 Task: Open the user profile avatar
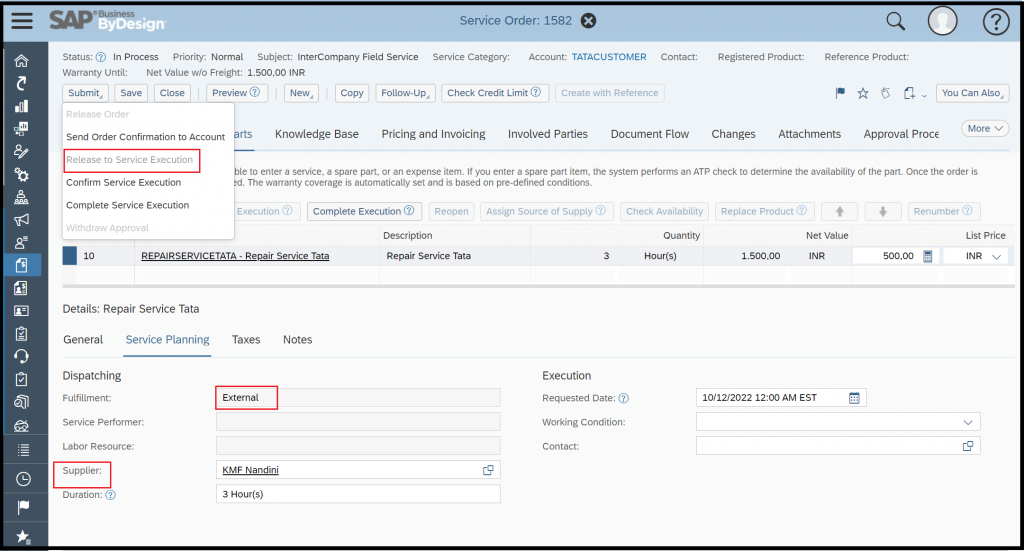(942, 21)
